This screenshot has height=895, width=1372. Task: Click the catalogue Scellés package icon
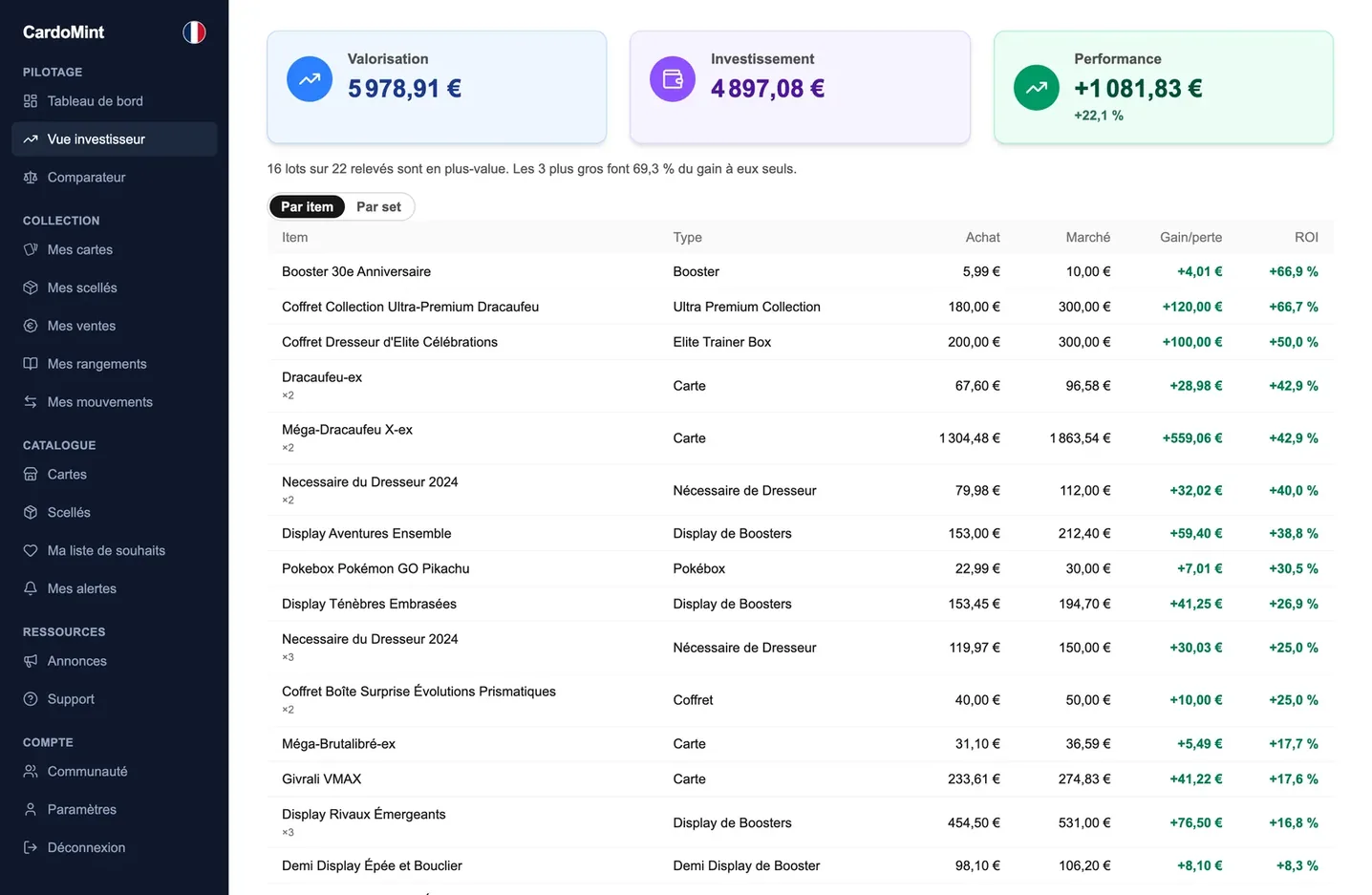coord(31,513)
